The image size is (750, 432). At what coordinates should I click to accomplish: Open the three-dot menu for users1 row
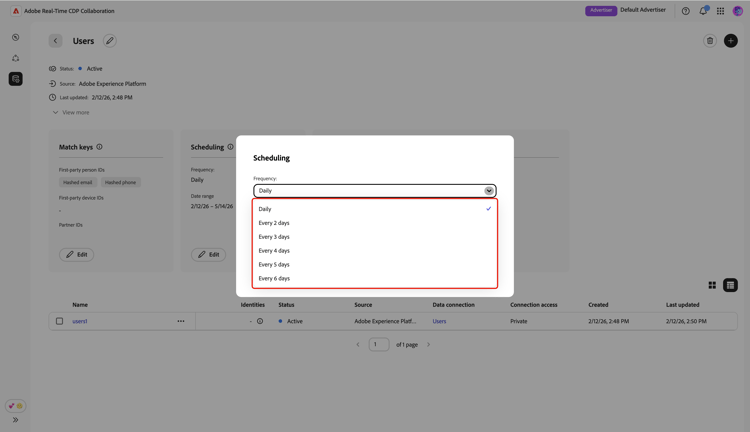point(181,321)
